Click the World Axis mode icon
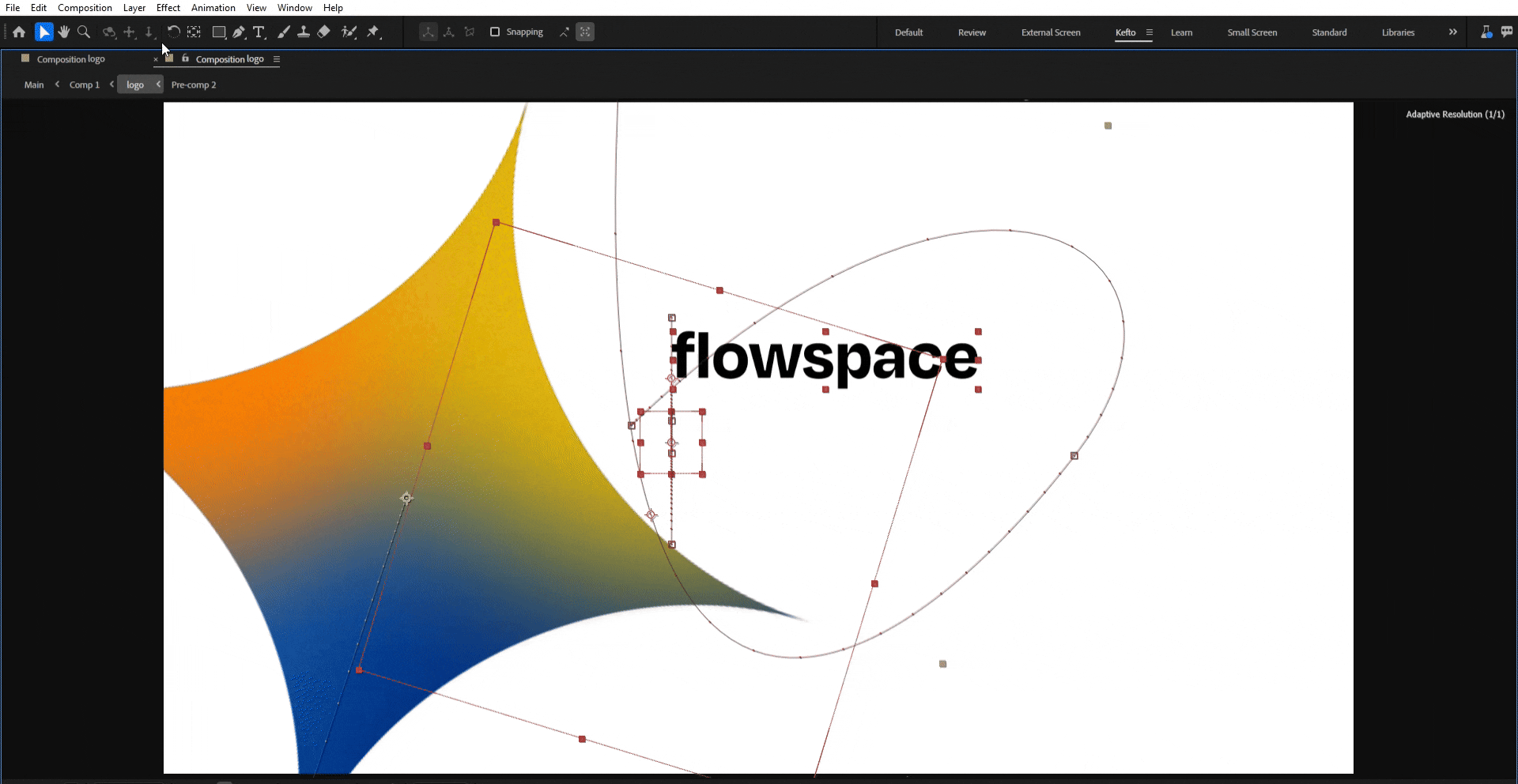1518x784 pixels. (x=449, y=32)
